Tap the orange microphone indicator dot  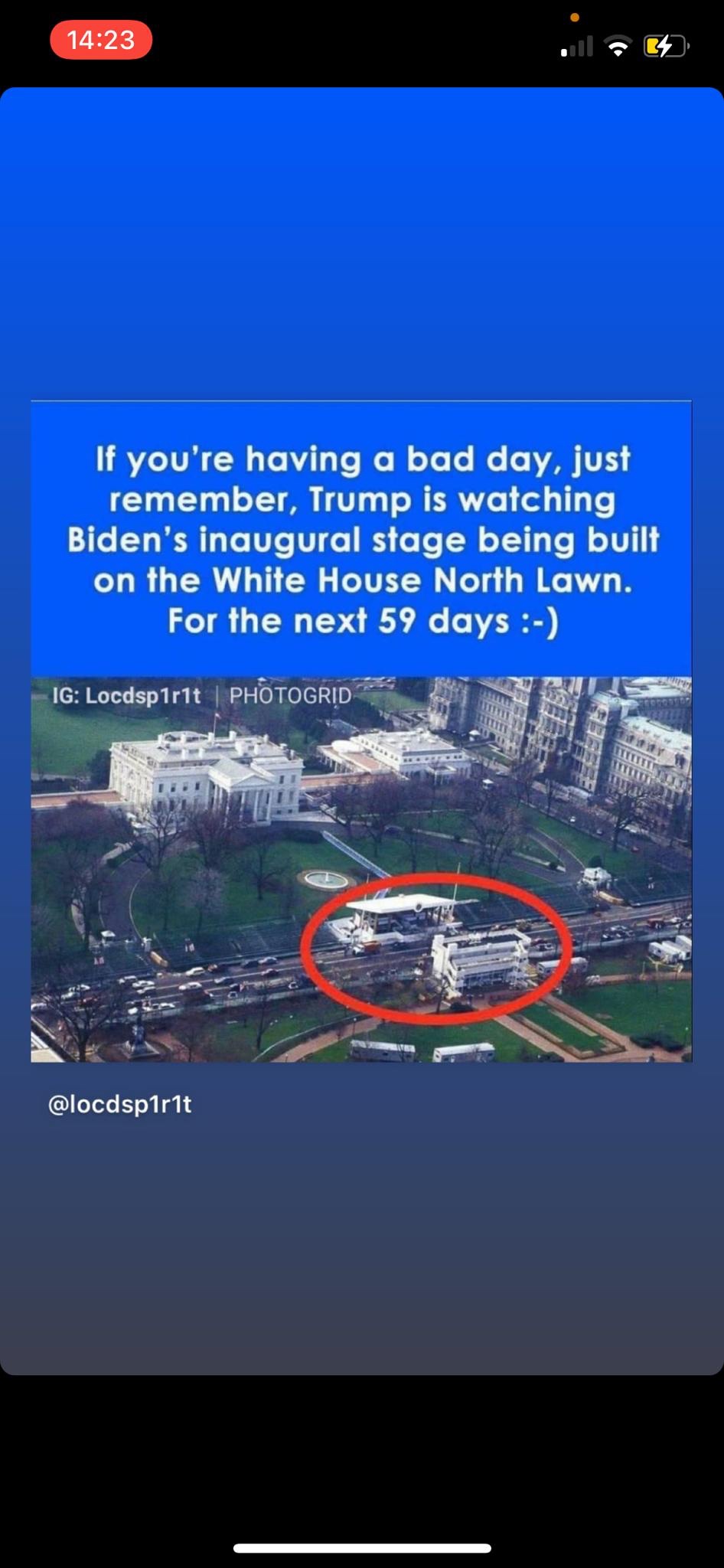[575, 17]
